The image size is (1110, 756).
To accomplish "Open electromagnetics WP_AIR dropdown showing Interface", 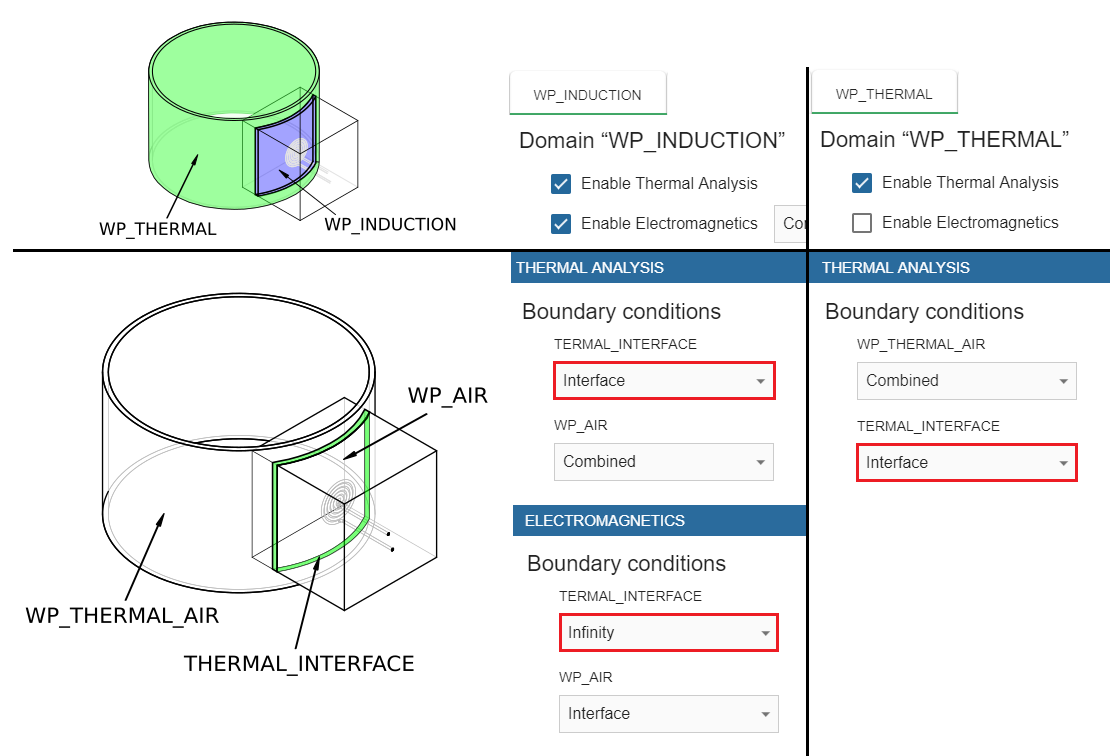I will point(668,714).
